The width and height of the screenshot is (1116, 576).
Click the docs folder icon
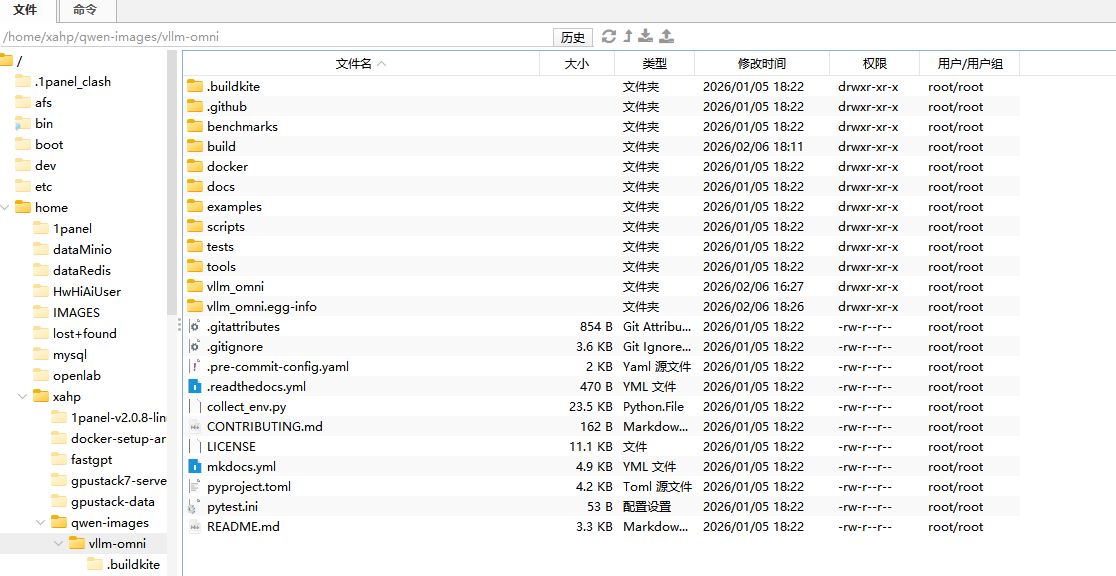[195, 186]
